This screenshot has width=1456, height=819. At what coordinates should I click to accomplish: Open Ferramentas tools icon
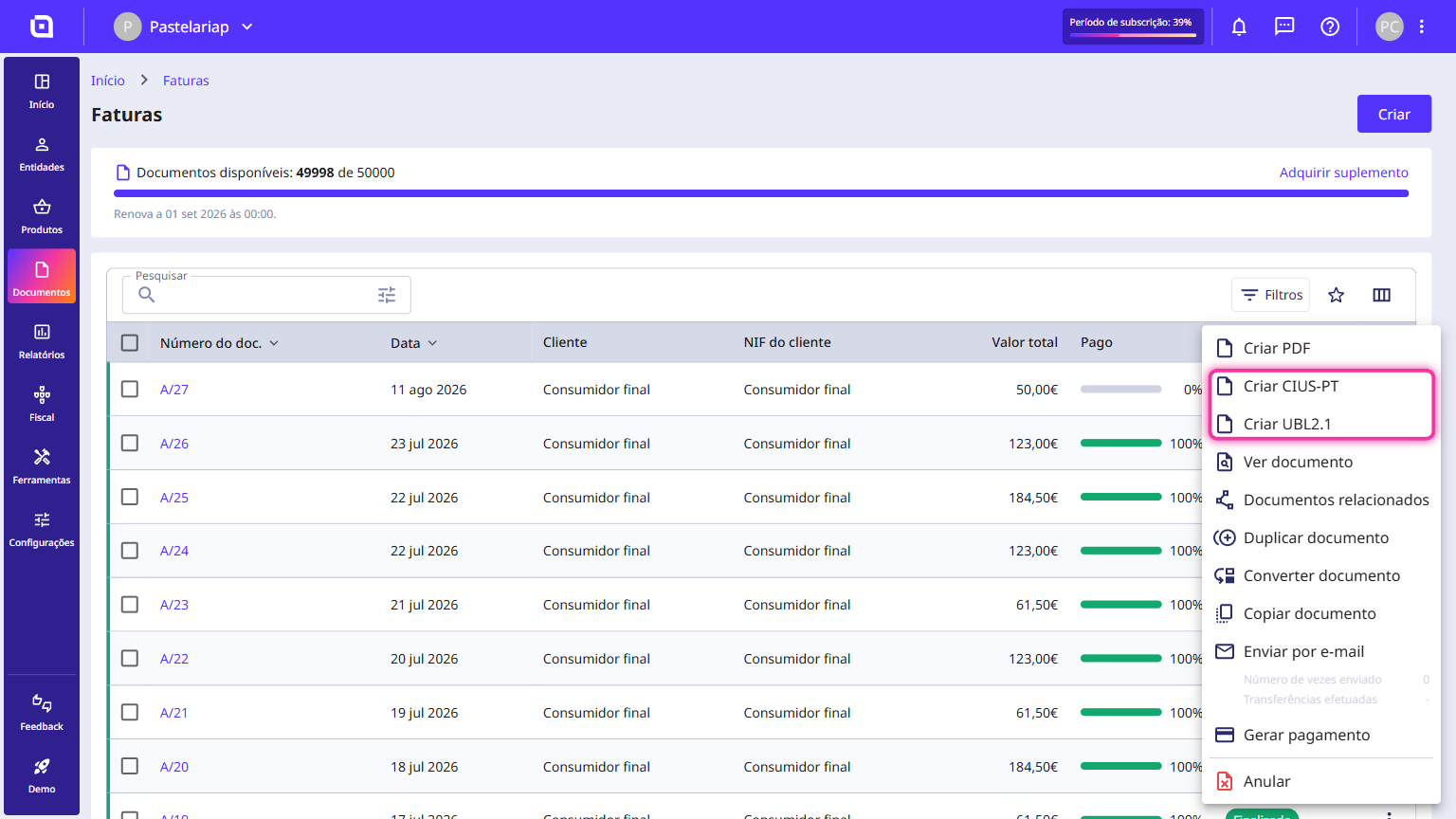click(42, 457)
